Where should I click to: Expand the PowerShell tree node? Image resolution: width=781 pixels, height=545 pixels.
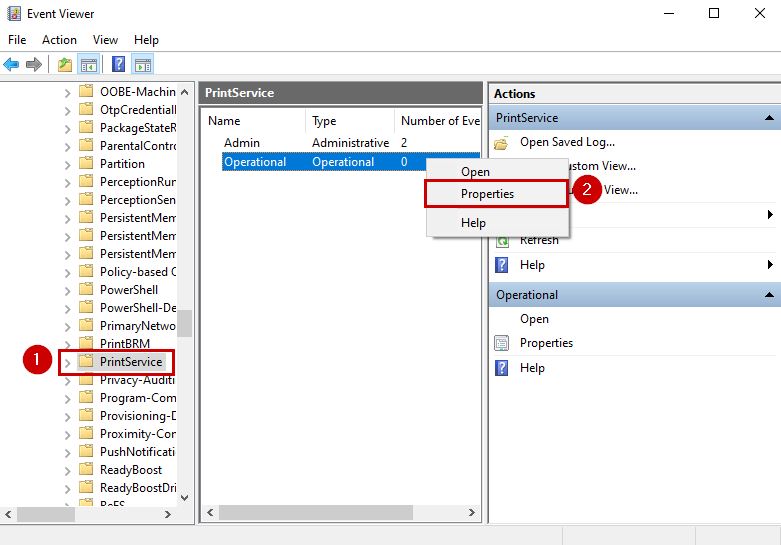(67, 290)
